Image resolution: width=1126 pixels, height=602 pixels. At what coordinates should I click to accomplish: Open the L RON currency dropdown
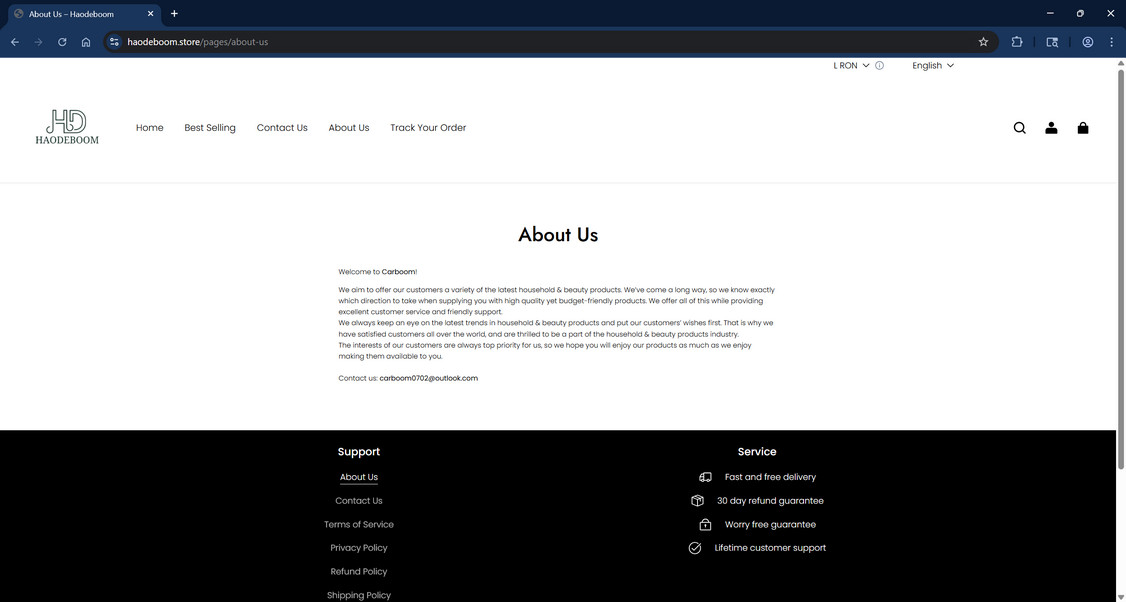coord(849,66)
